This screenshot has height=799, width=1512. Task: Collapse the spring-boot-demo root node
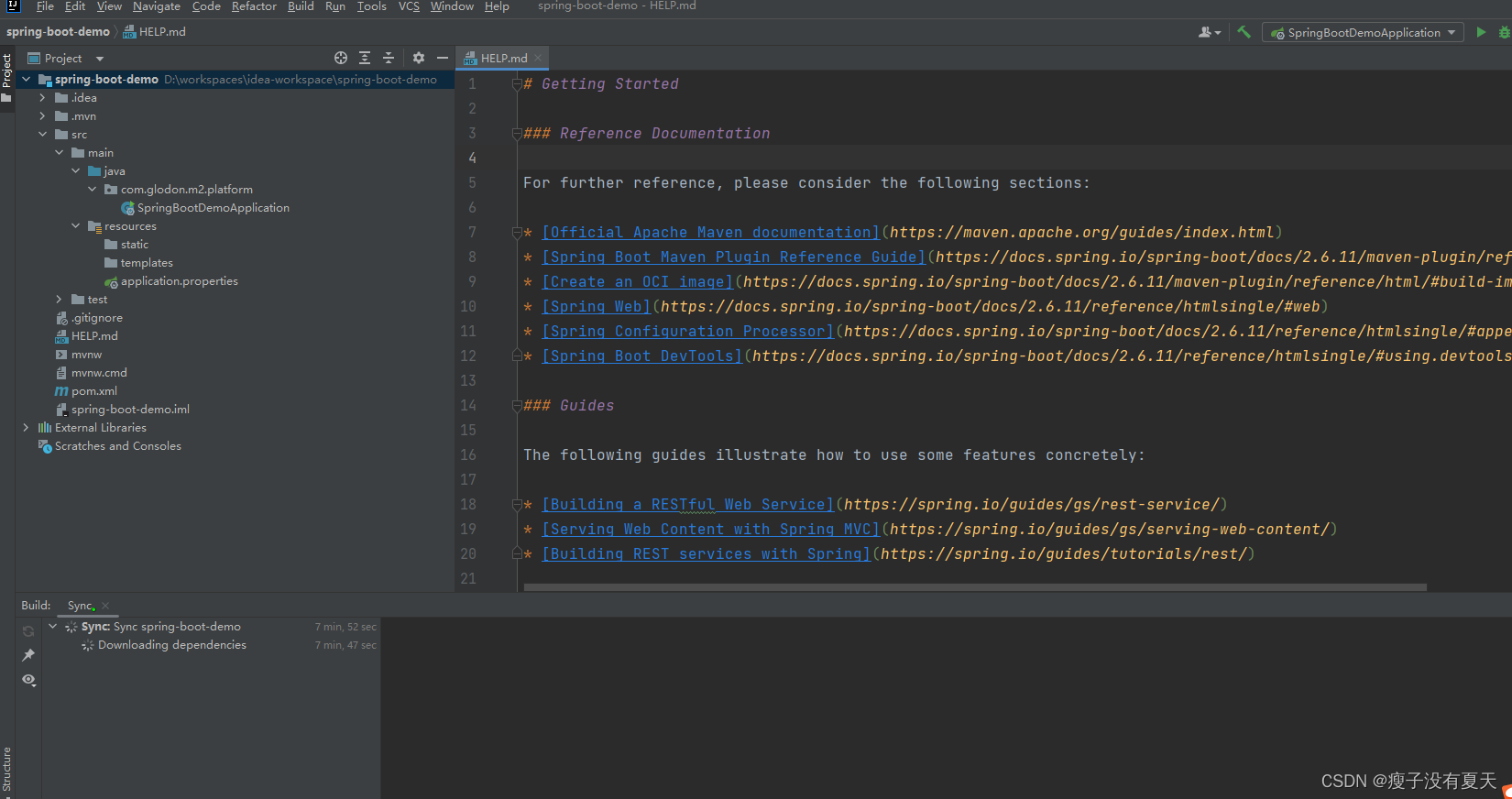click(26, 80)
